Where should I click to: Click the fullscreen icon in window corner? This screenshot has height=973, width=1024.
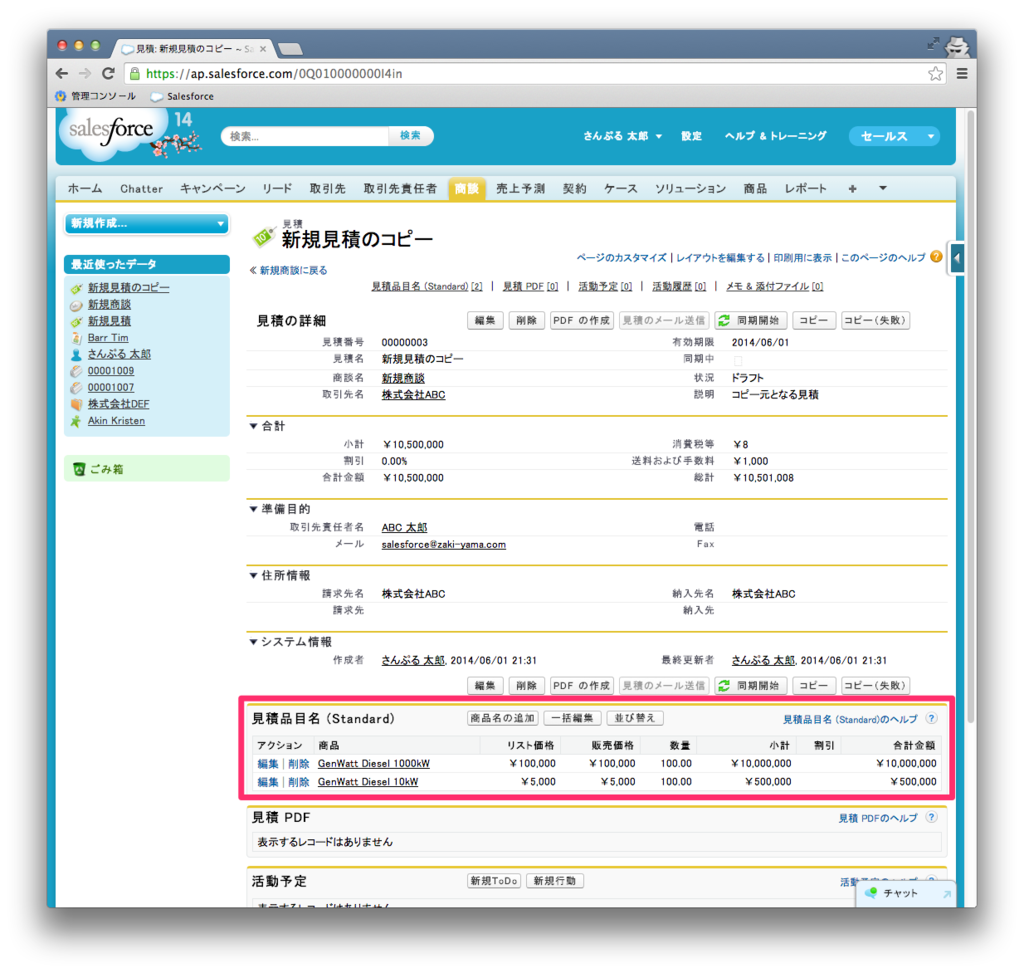933,43
